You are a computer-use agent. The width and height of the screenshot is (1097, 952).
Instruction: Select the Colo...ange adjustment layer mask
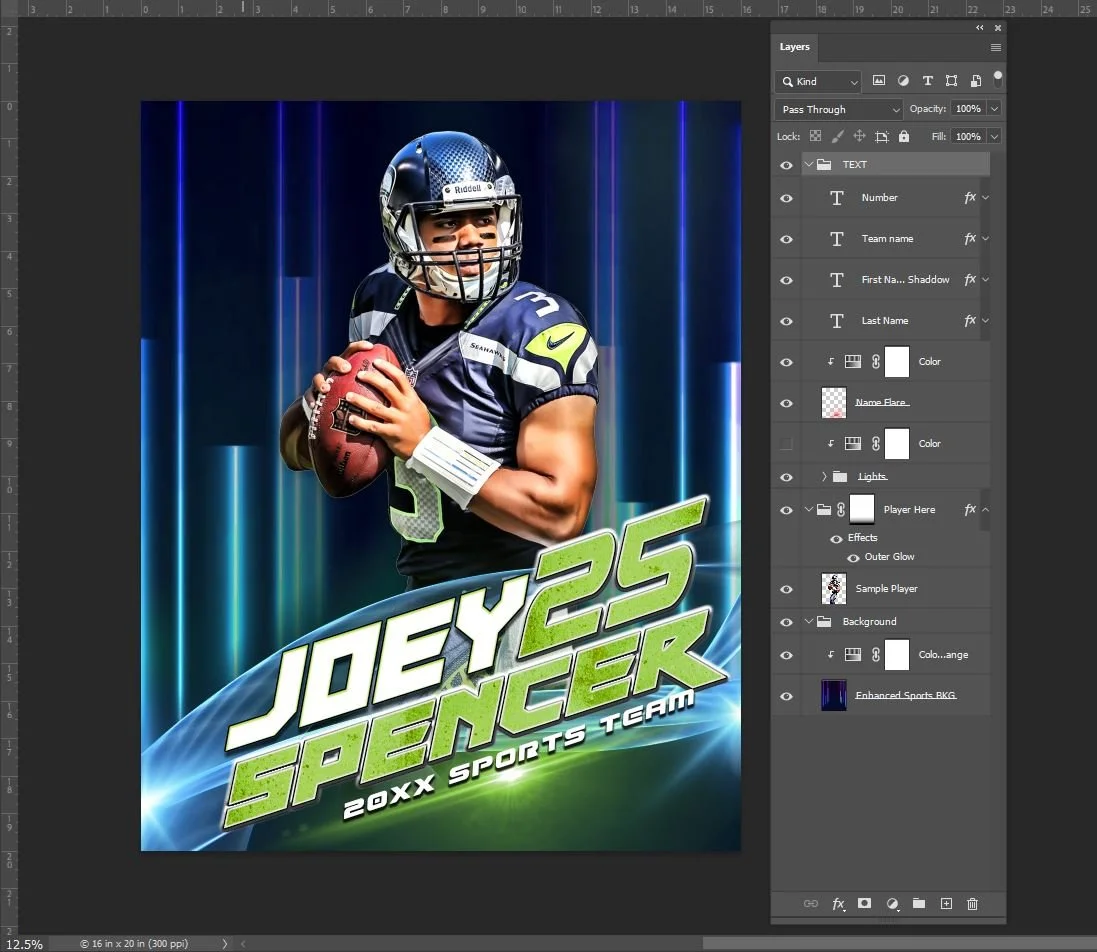coord(897,655)
